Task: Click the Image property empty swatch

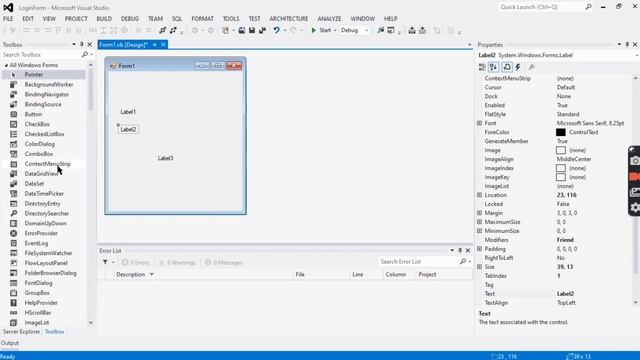Action: click(561, 150)
